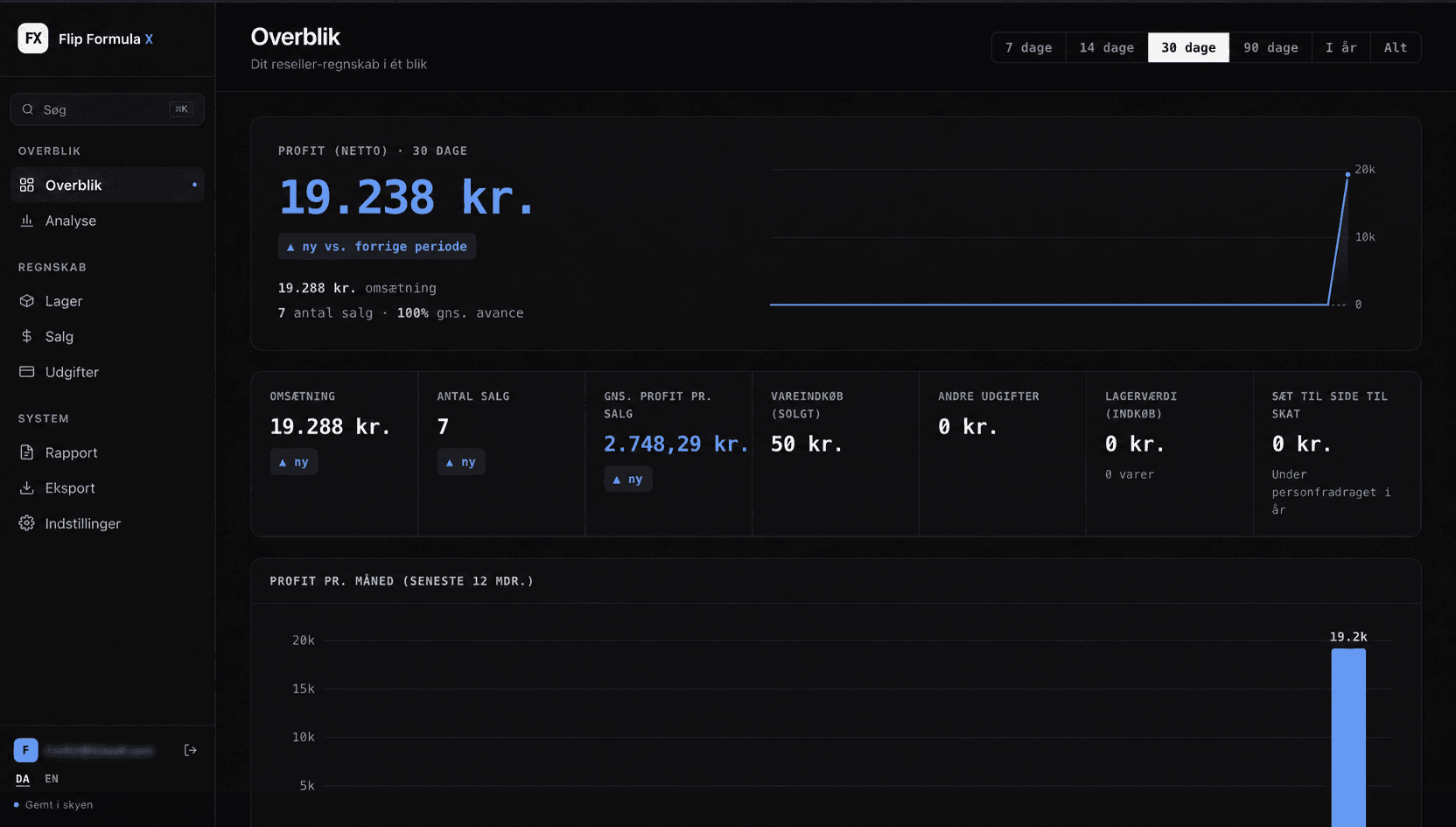Click the profit line chart end point
1456x827 pixels.
click(x=1347, y=174)
